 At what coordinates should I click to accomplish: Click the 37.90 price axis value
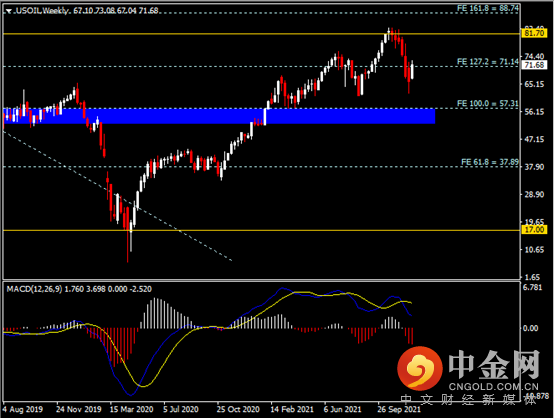(534, 167)
